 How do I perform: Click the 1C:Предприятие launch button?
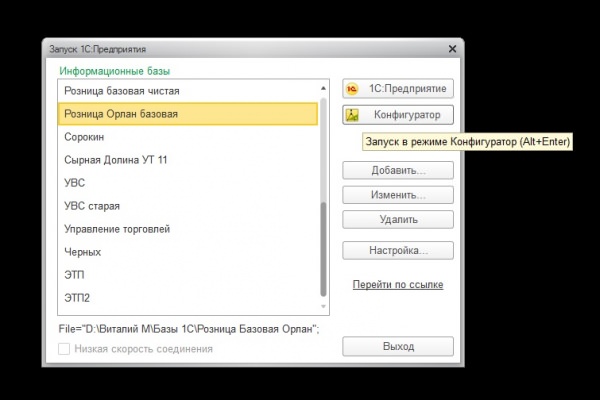click(398, 88)
